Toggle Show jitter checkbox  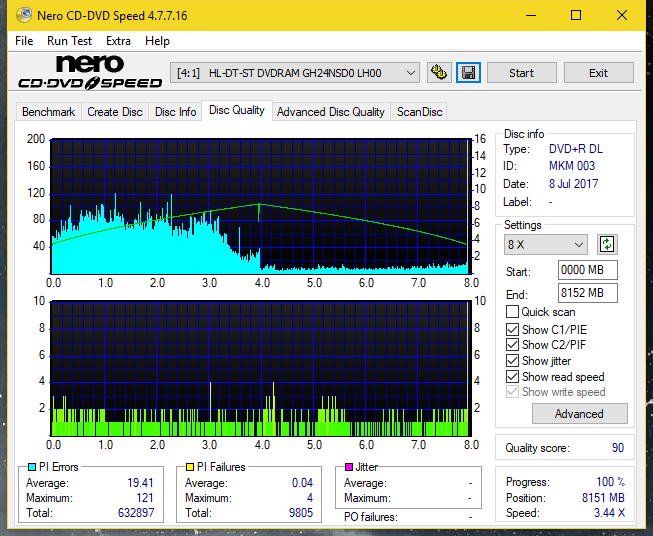512,361
